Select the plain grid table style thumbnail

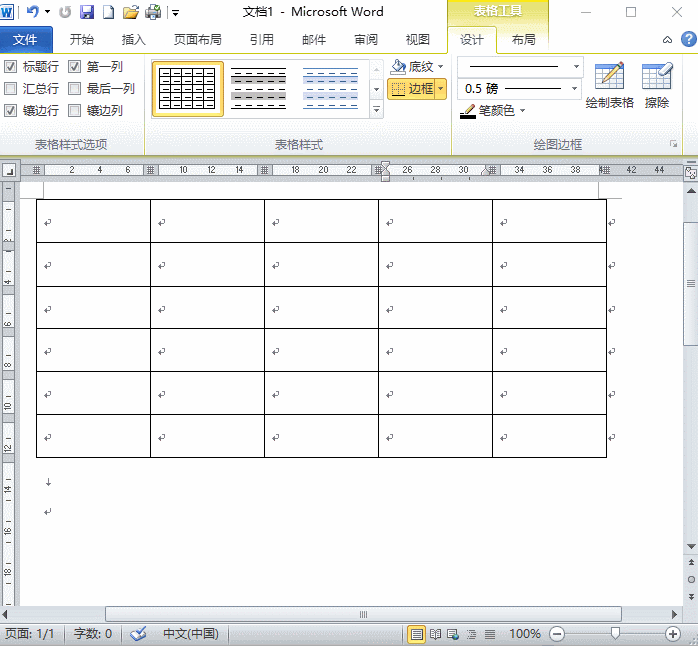(187, 89)
